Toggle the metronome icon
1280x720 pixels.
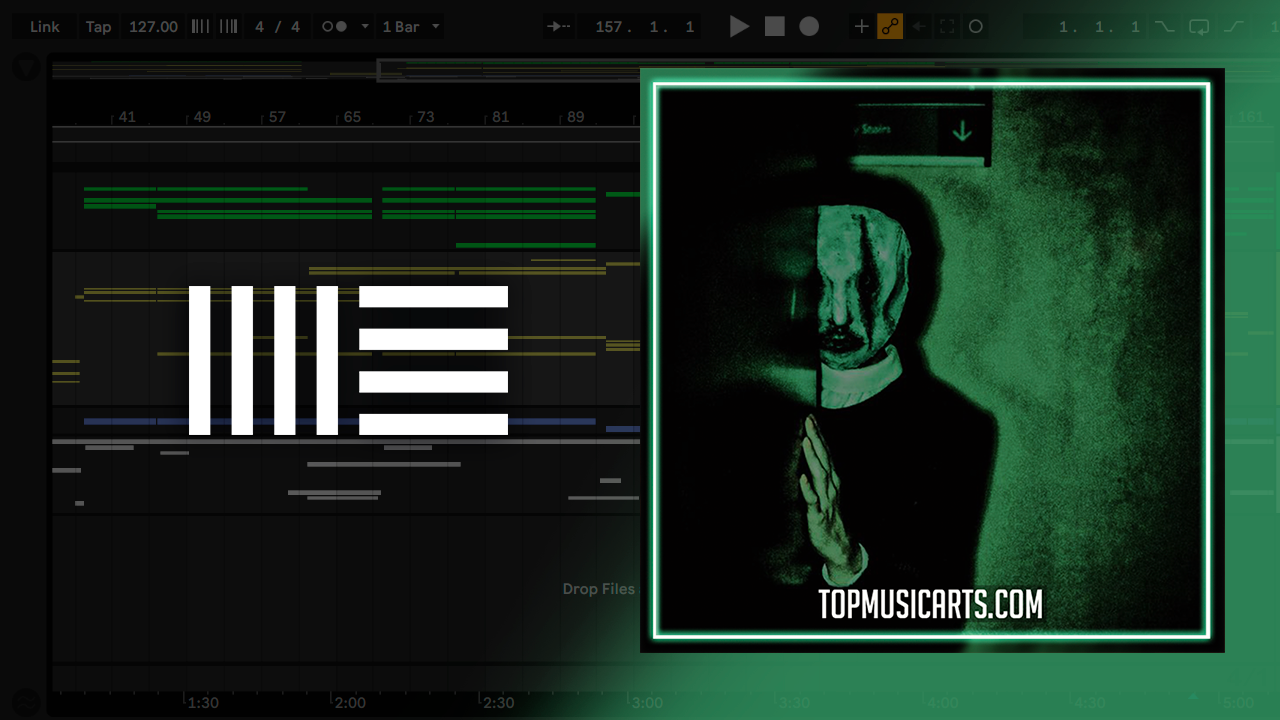(x=334, y=27)
